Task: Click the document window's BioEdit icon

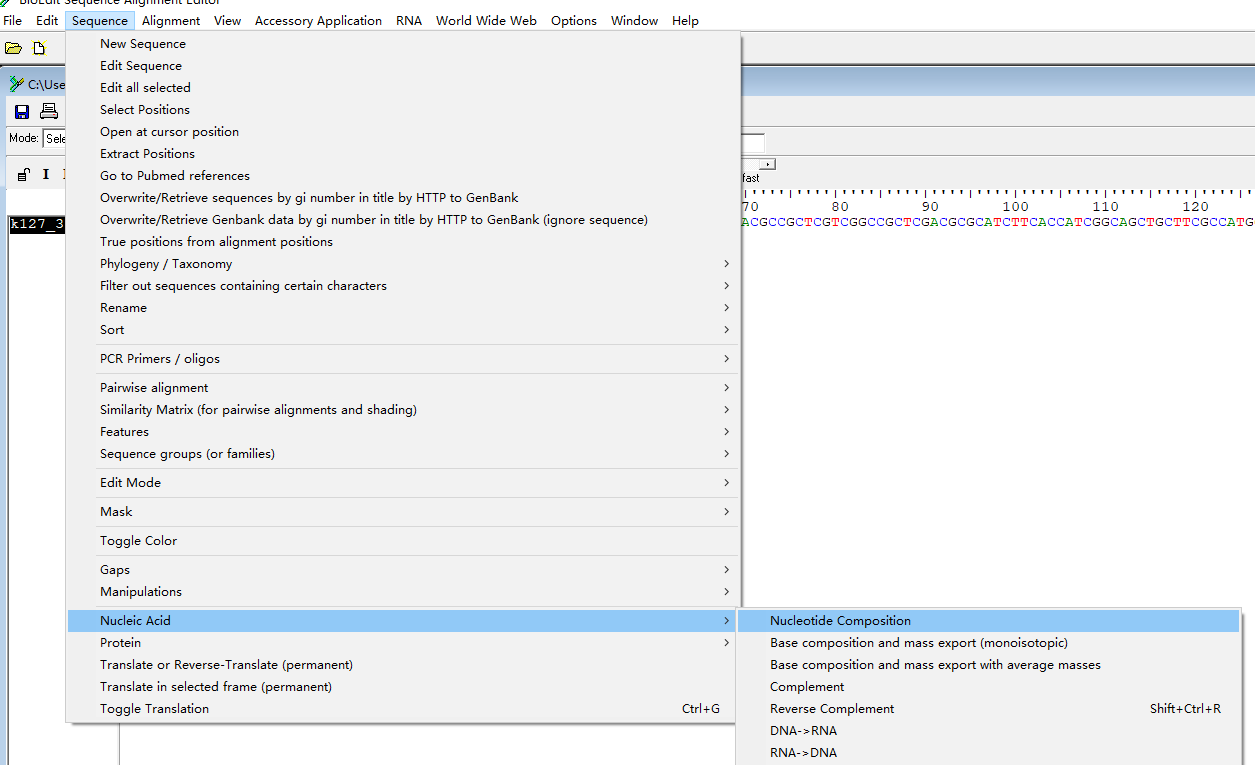Action: 17,84
